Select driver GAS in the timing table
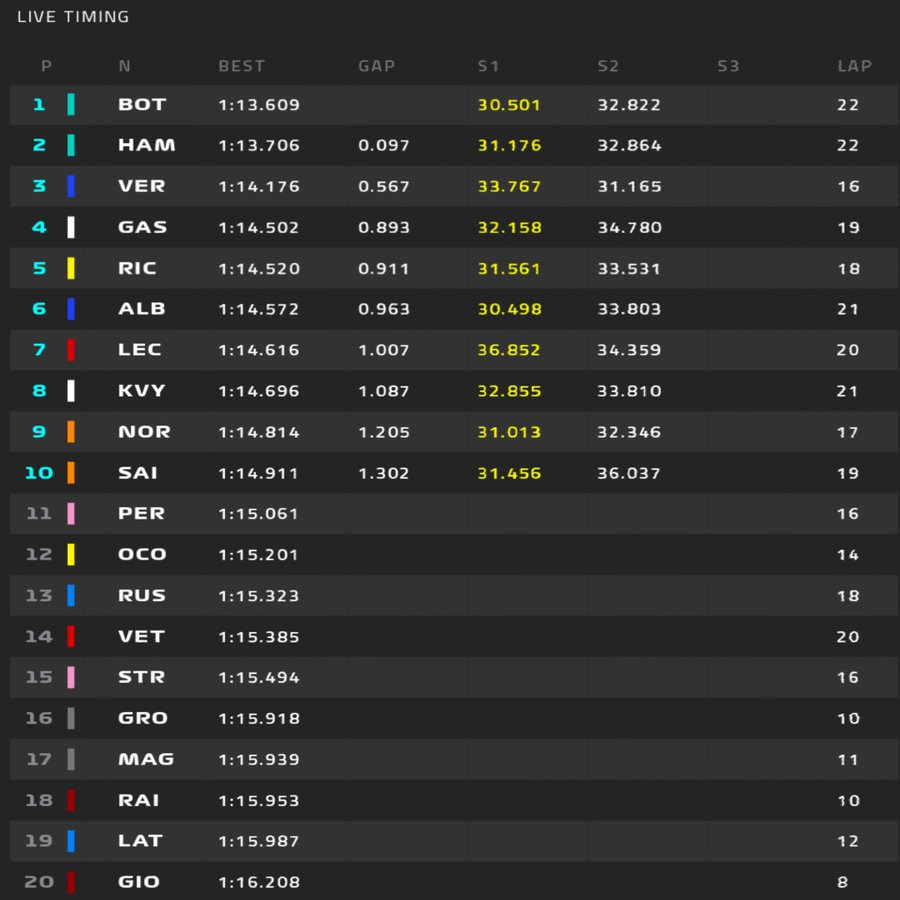900x900 pixels. point(142,227)
